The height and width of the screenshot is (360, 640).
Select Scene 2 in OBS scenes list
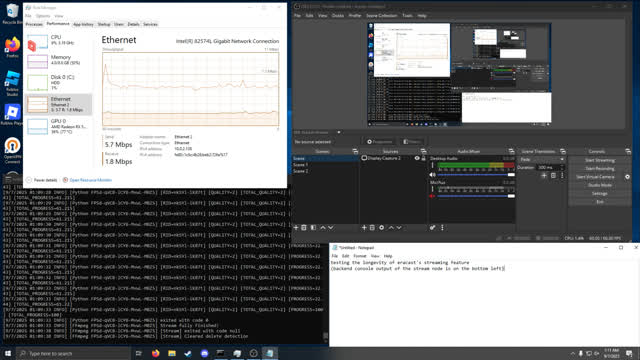tap(325, 171)
